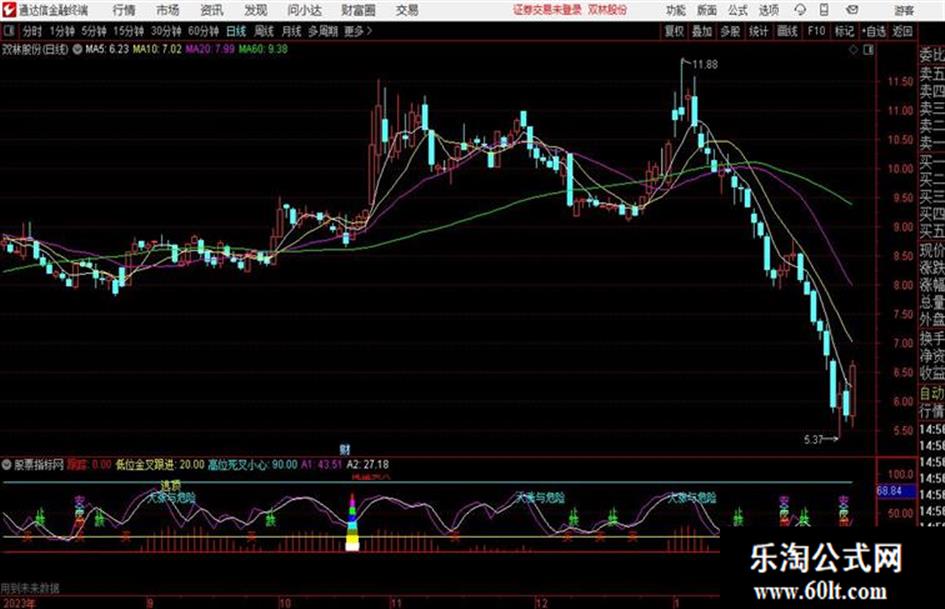945x609 pixels.
Task: Click the diamond icon at chart top-right
Action: (x=853, y=50)
